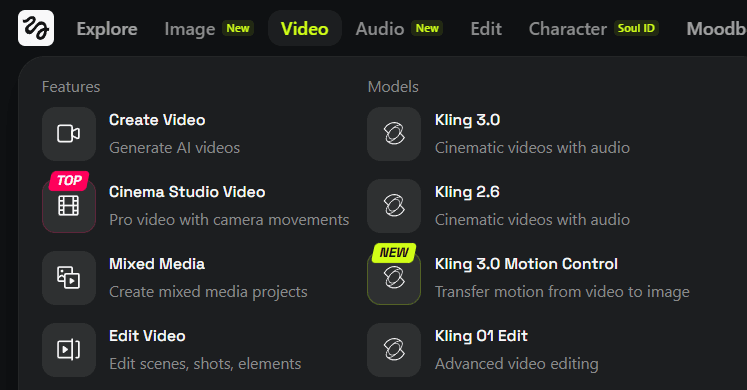Click the Kling 3.0 model icon
Screen dimensions: 747x390
click(394, 134)
